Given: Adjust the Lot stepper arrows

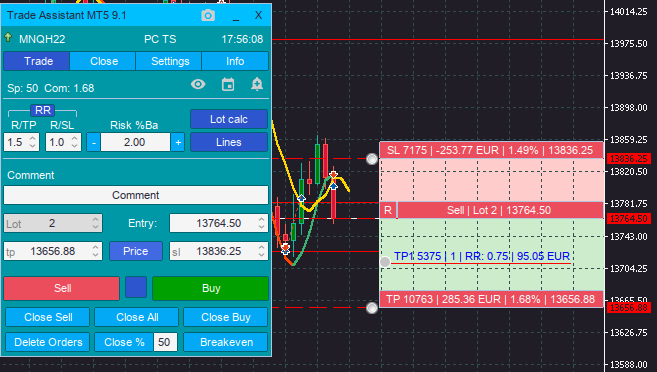Looking at the screenshot, I should tap(96, 223).
